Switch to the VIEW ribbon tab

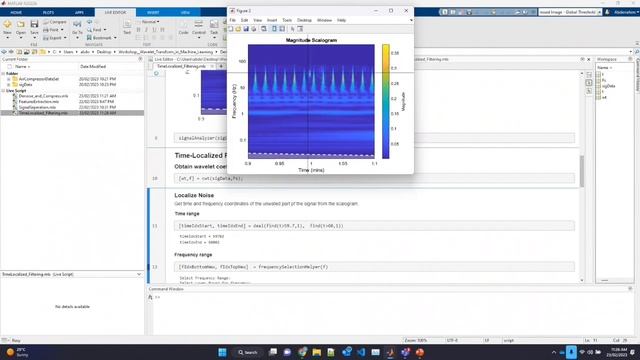(x=185, y=13)
